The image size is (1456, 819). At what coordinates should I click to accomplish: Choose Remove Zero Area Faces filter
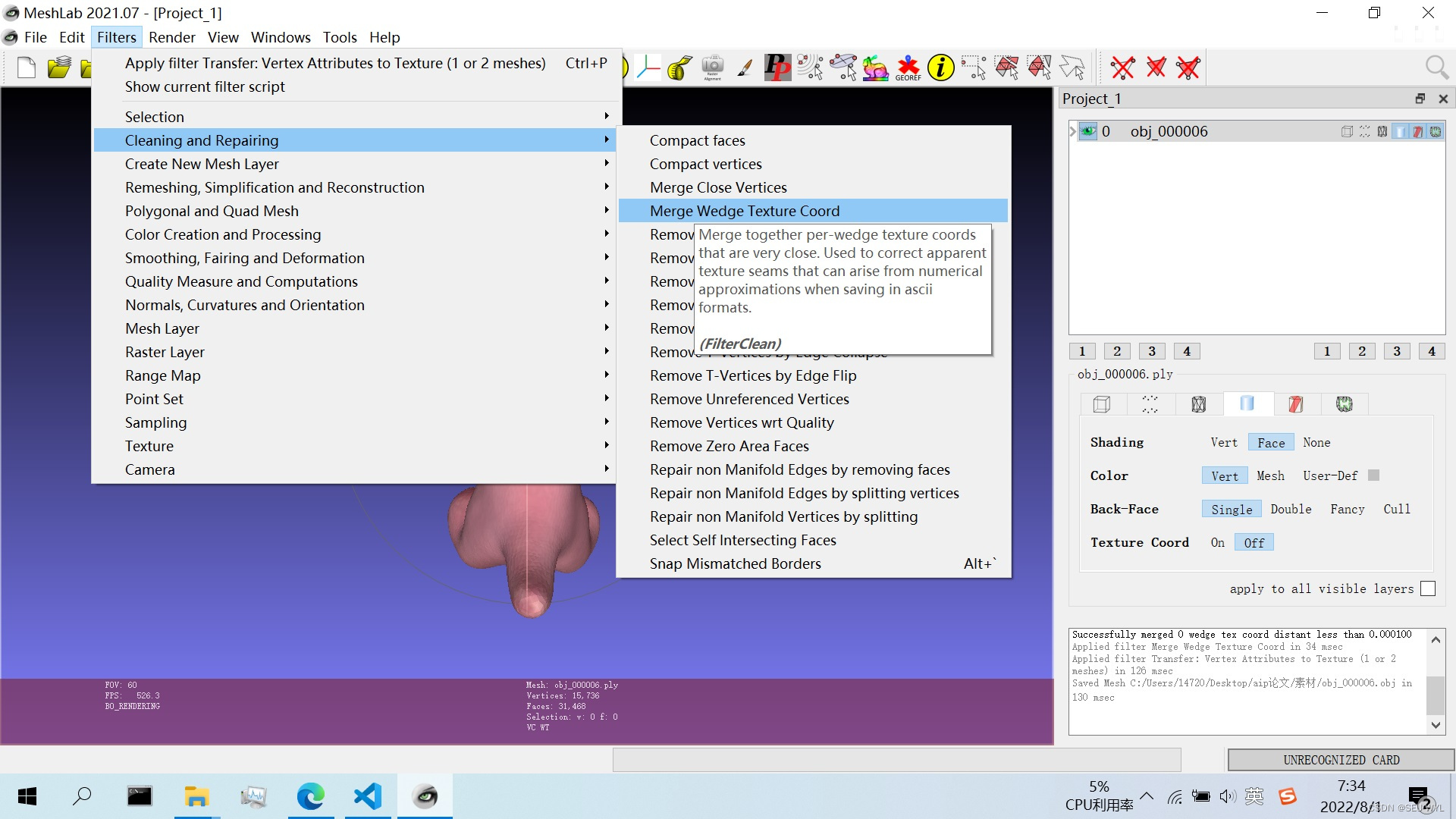coord(729,446)
